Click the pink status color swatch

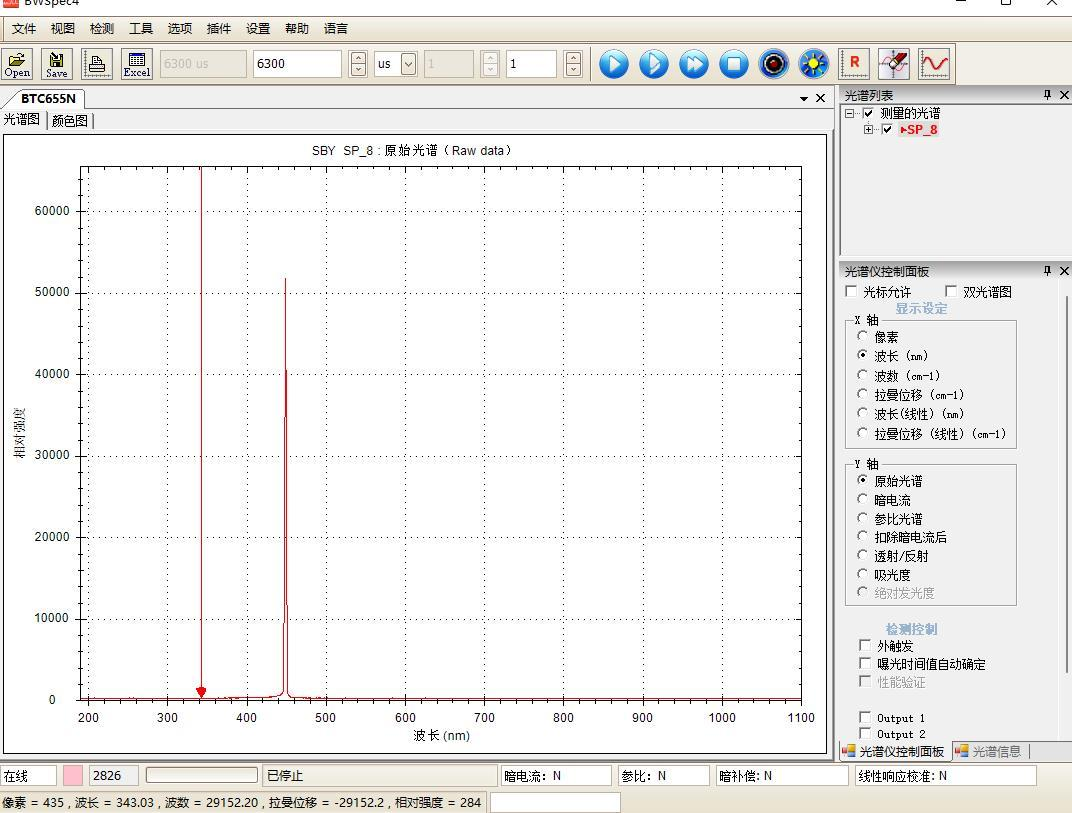coord(73,775)
